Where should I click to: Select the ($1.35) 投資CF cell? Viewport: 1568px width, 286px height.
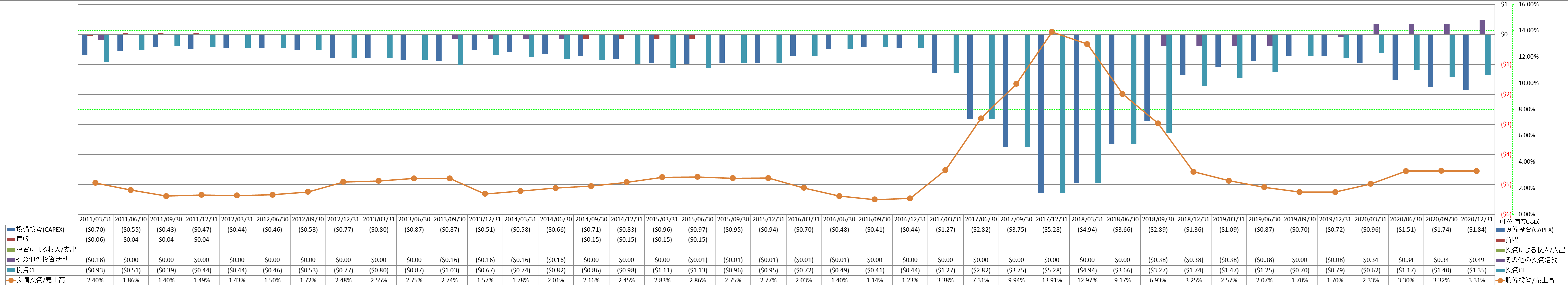(x=1477, y=270)
